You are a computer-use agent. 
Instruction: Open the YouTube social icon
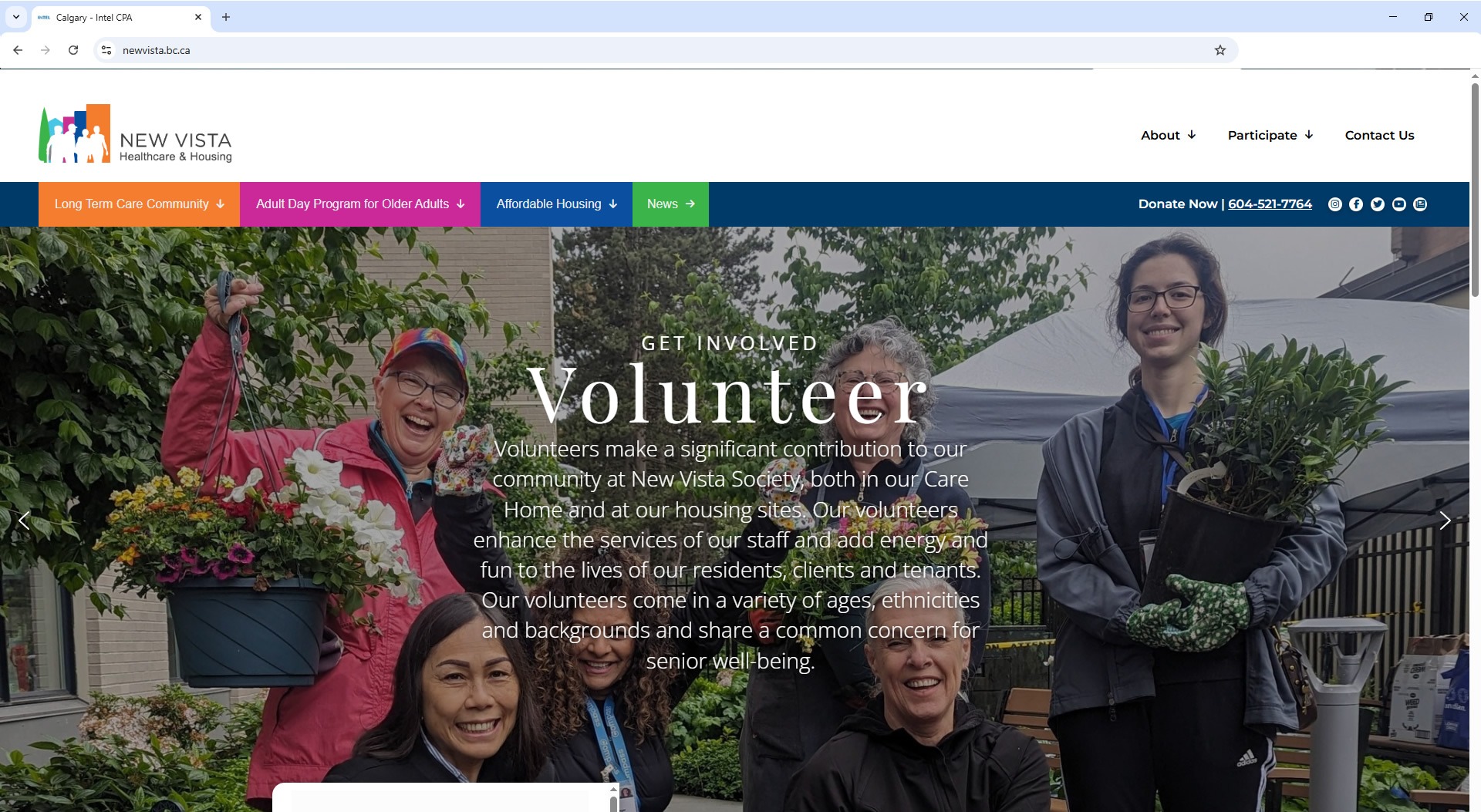tap(1398, 204)
